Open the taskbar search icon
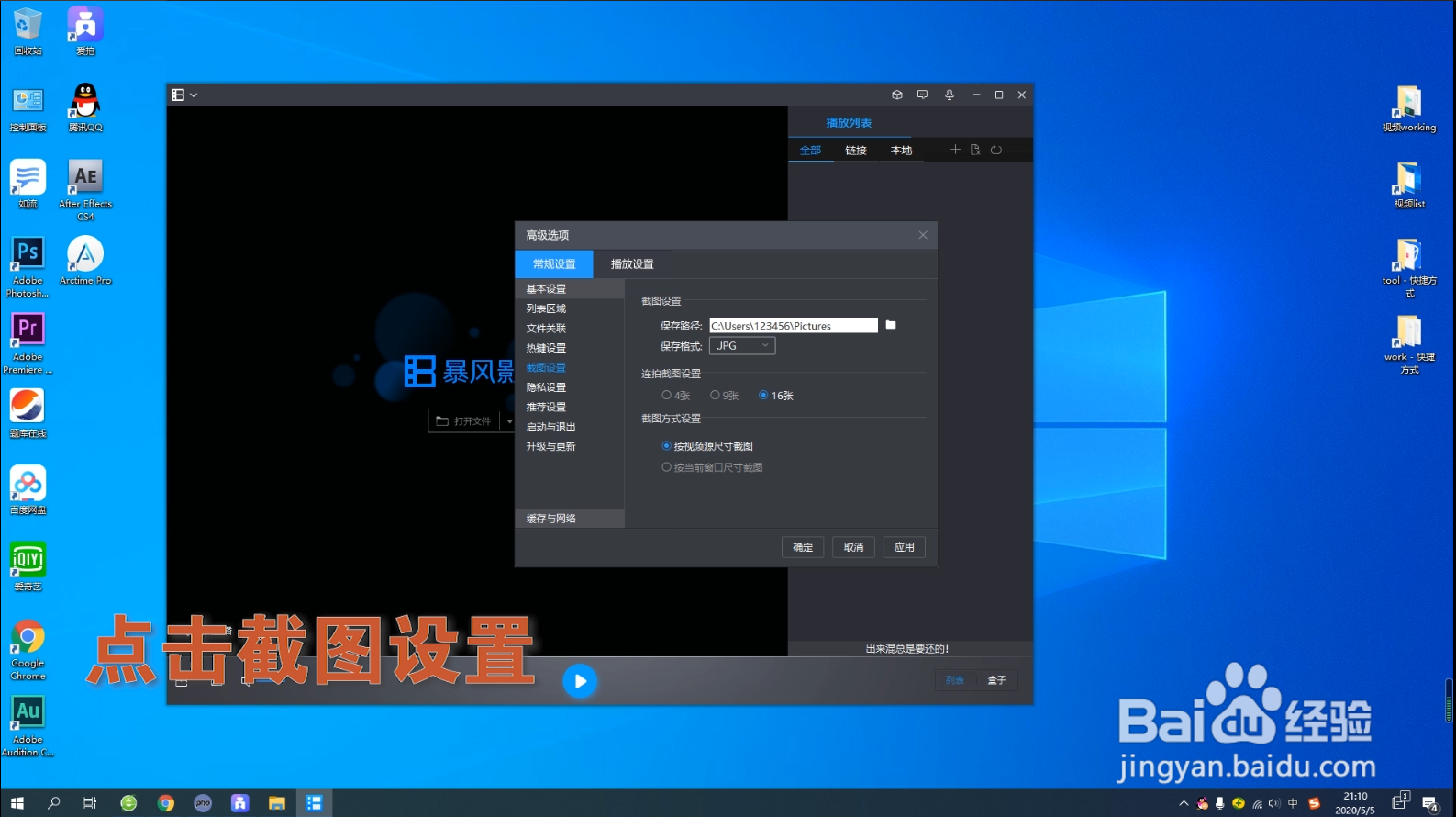Viewport: 1456px width, 817px height. 54,803
